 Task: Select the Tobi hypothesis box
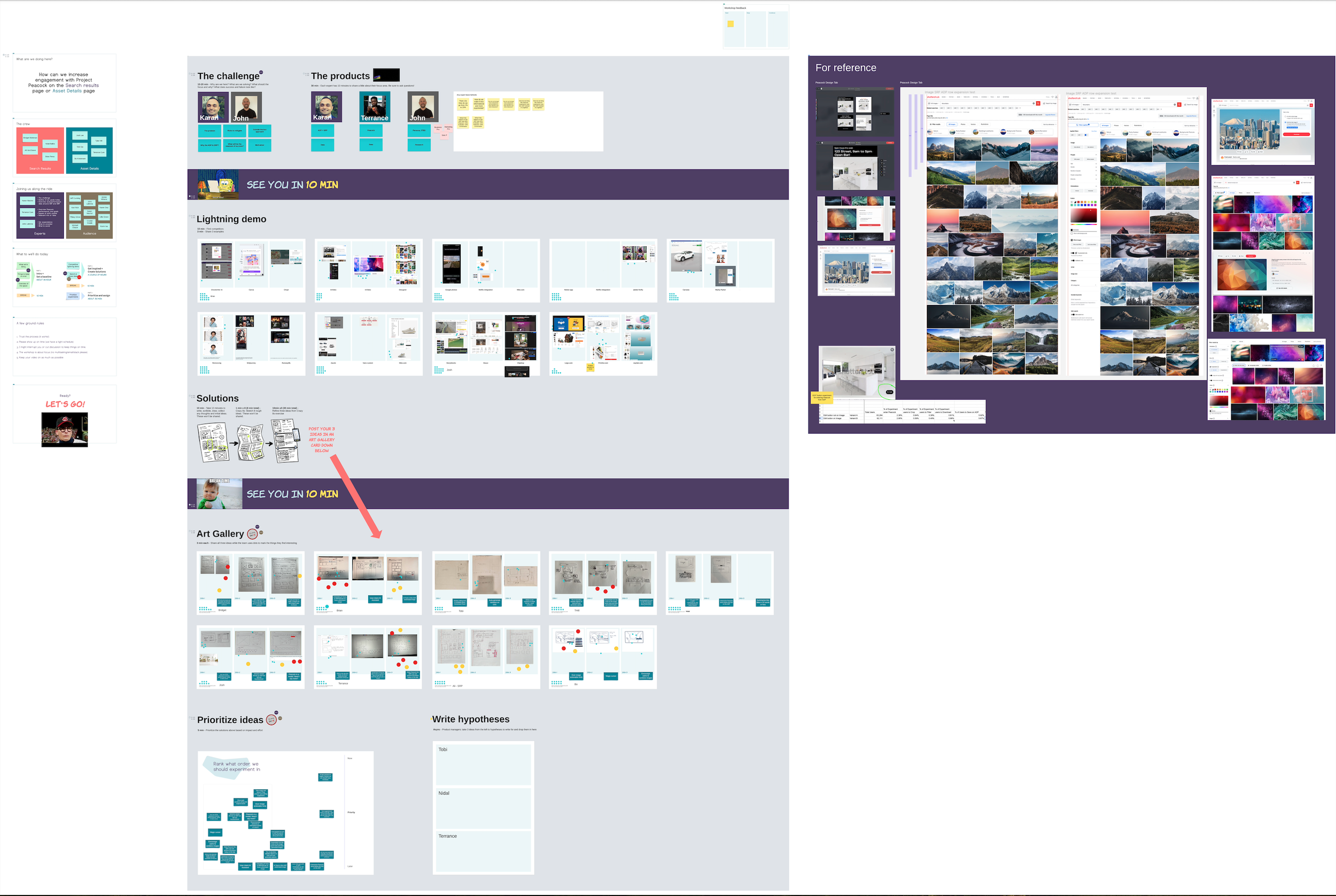(484, 765)
